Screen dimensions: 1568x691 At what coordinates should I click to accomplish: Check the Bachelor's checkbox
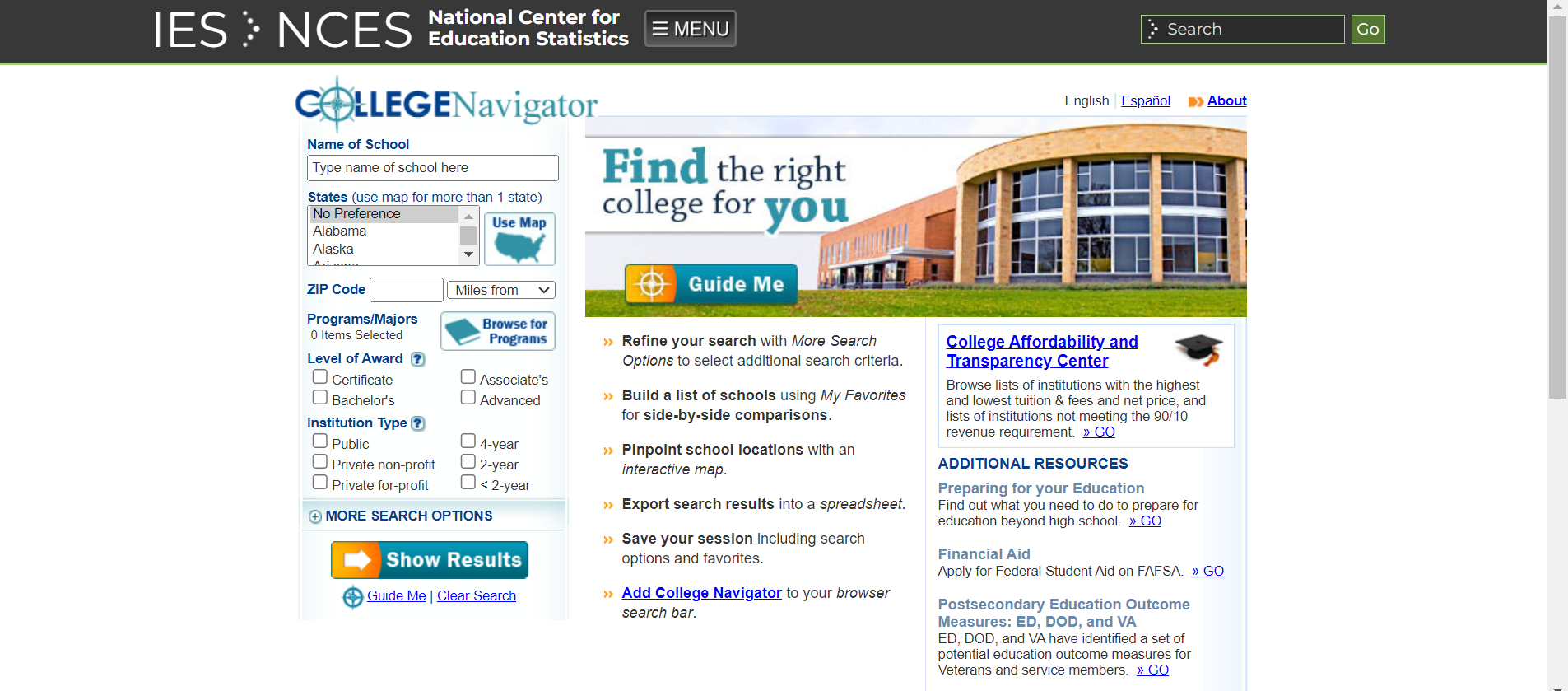[x=320, y=397]
